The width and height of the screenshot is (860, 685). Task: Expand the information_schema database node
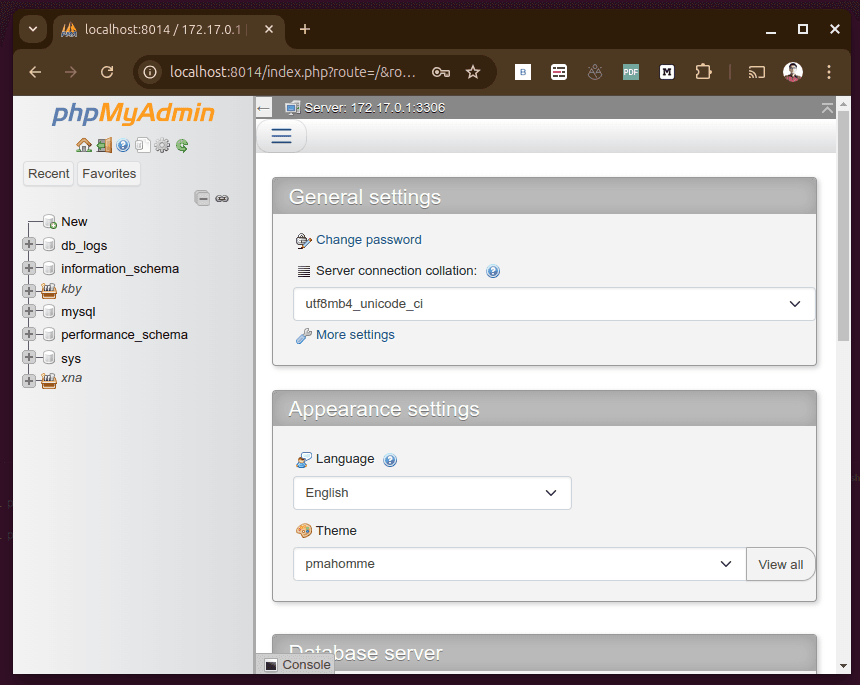(x=29, y=268)
